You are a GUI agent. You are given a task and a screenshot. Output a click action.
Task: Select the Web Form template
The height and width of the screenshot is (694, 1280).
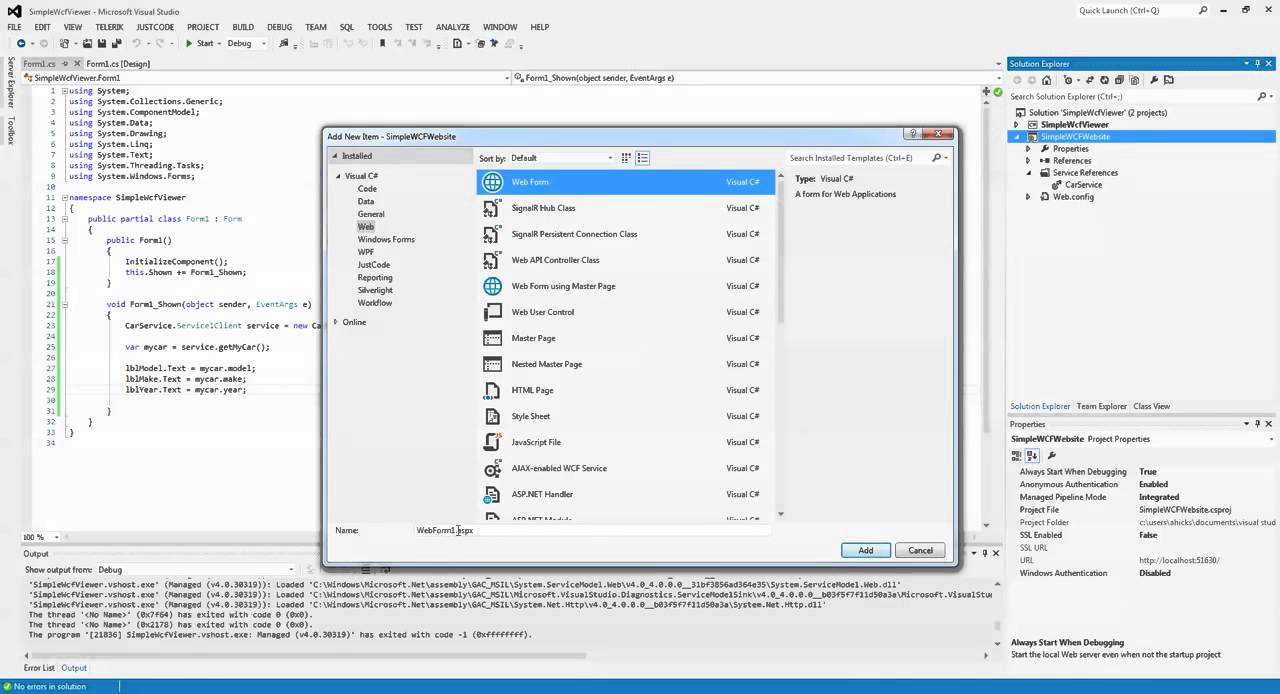[x=625, y=182]
